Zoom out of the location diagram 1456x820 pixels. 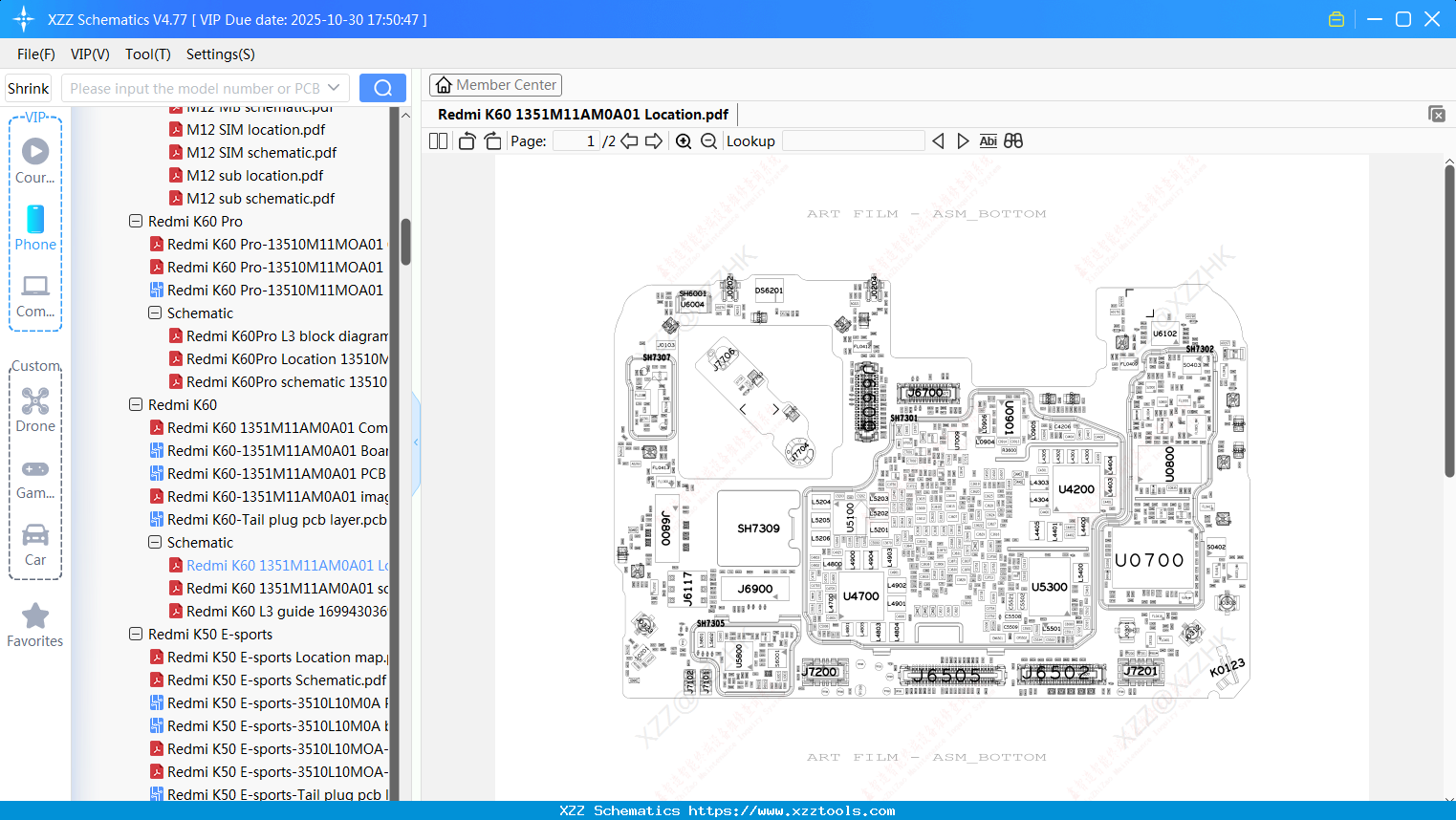(x=708, y=140)
